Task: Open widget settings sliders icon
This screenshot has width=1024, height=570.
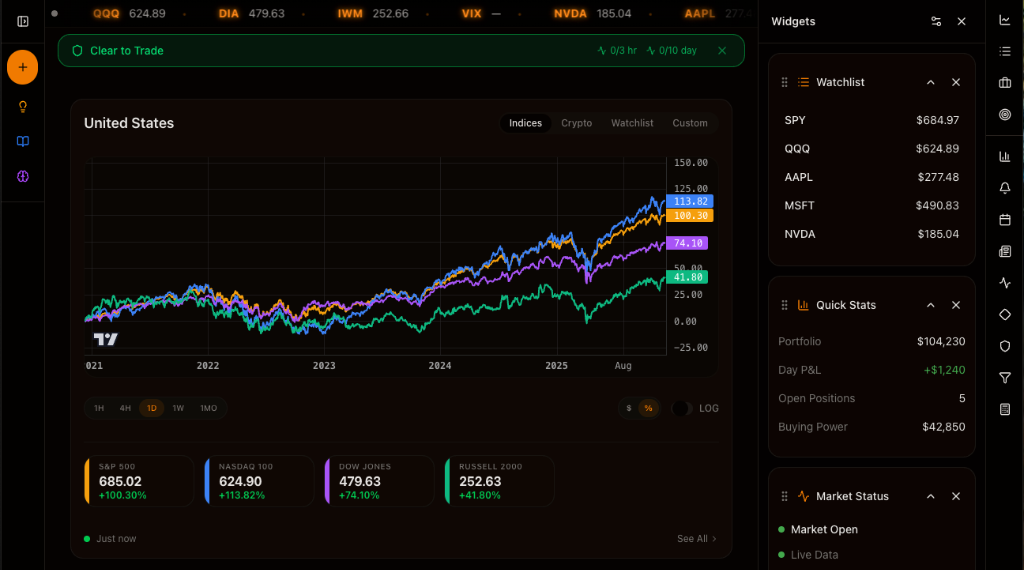Action: (x=935, y=21)
